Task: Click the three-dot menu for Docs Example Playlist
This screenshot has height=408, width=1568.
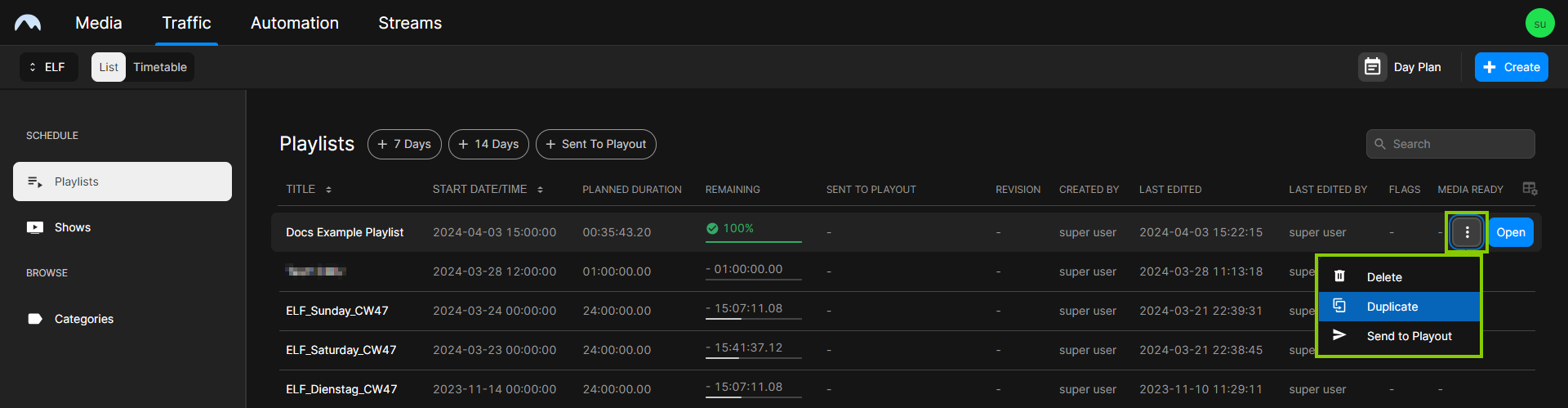Action: 1467,232
